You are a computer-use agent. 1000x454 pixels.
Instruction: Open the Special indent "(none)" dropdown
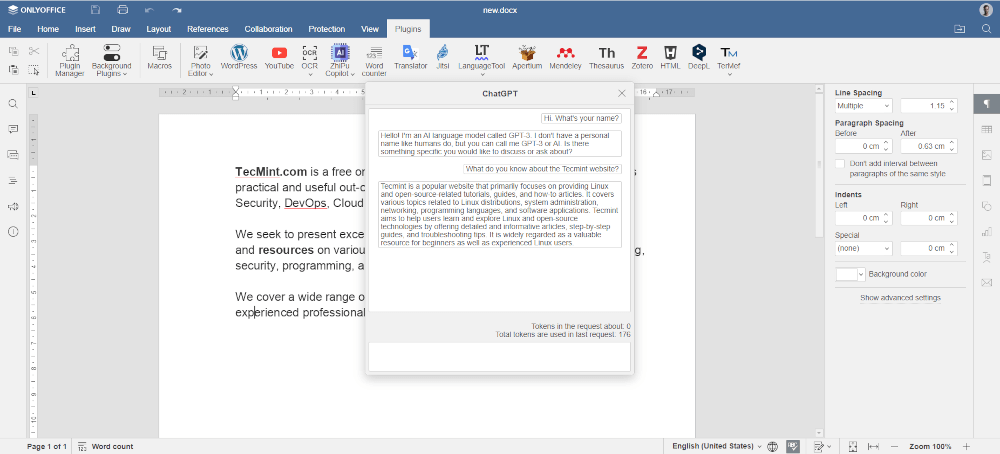pyautogui.click(x=863, y=248)
